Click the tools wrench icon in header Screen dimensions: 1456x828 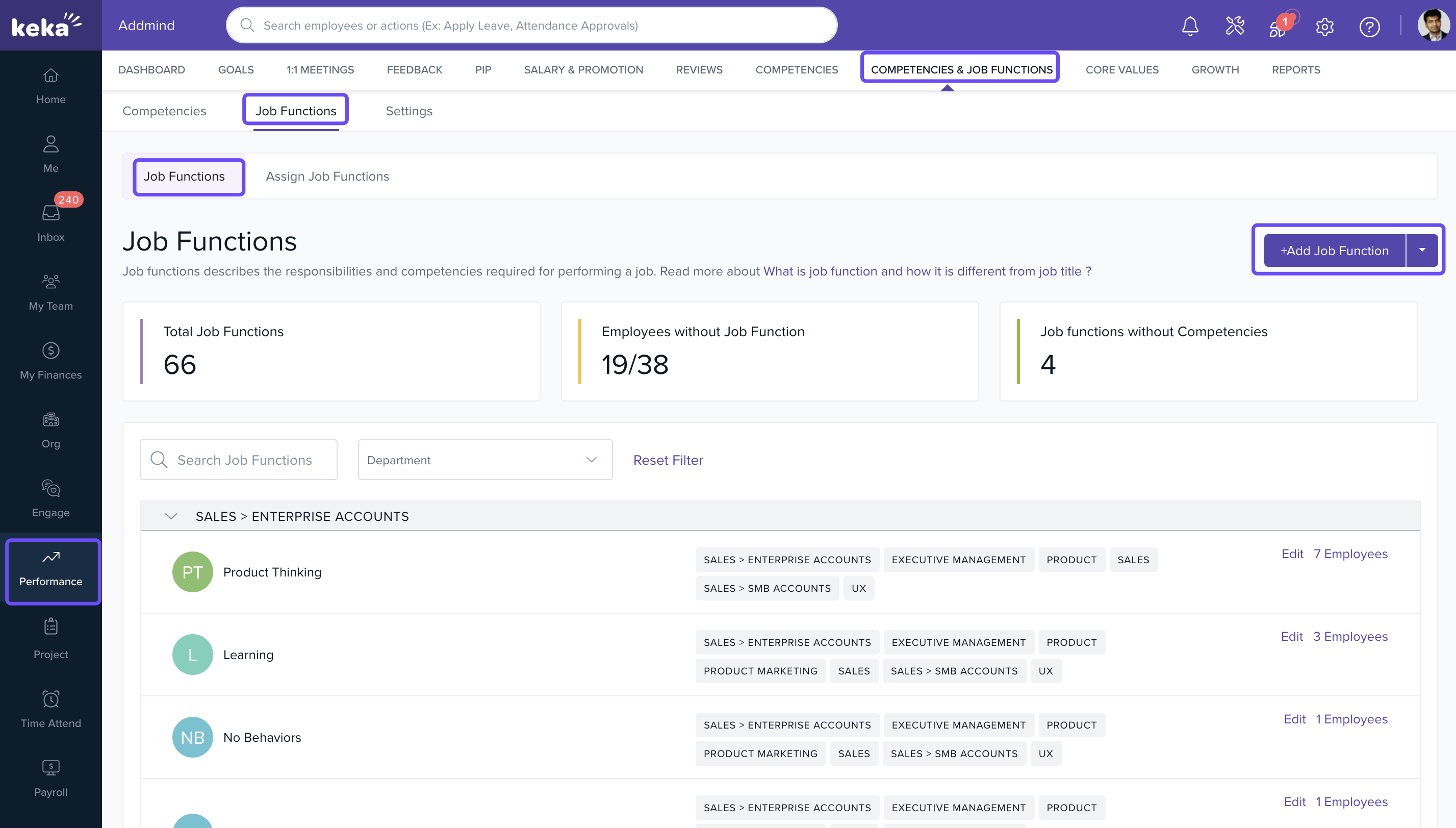point(1234,26)
